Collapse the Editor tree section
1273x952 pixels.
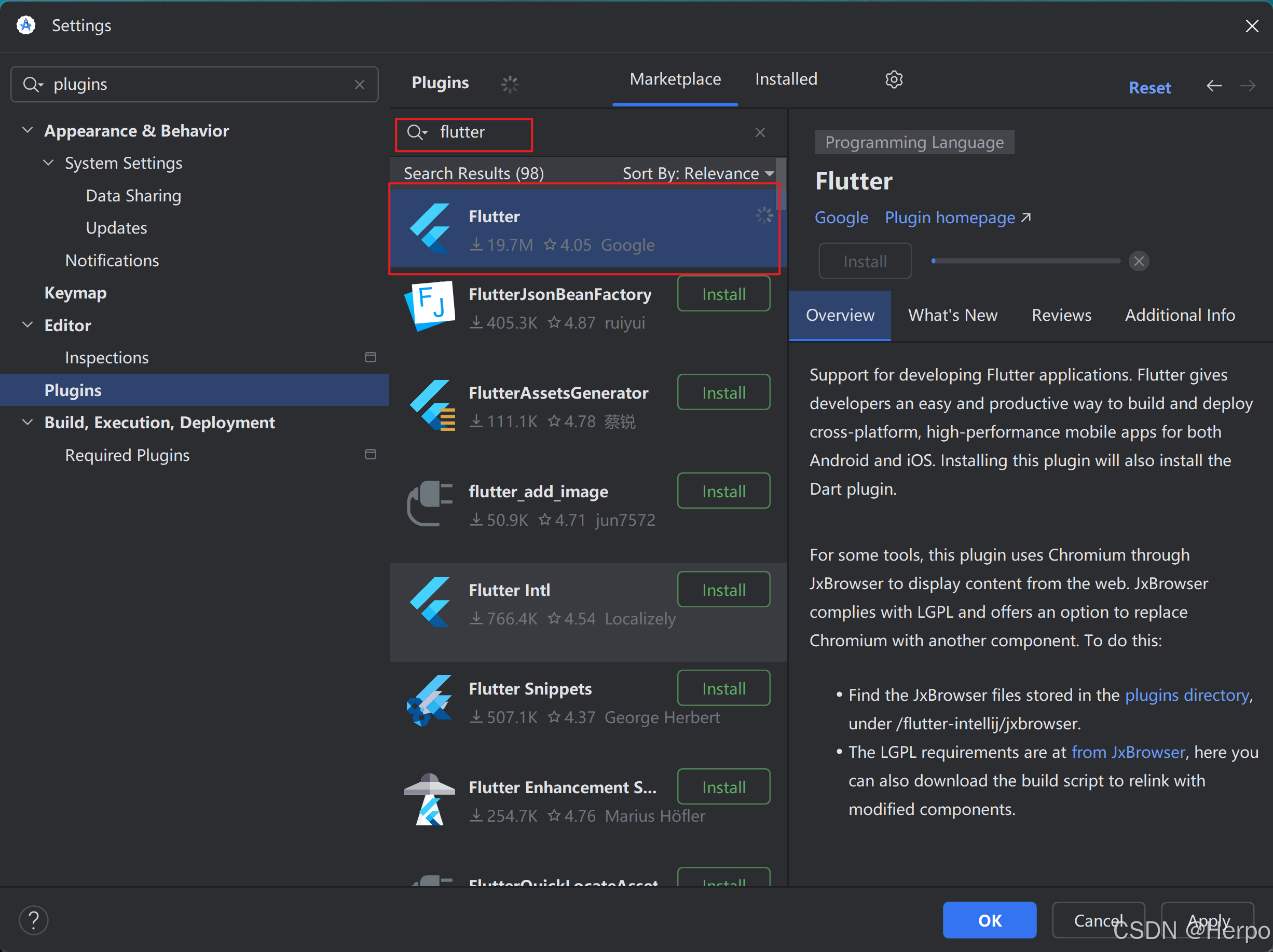27,324
